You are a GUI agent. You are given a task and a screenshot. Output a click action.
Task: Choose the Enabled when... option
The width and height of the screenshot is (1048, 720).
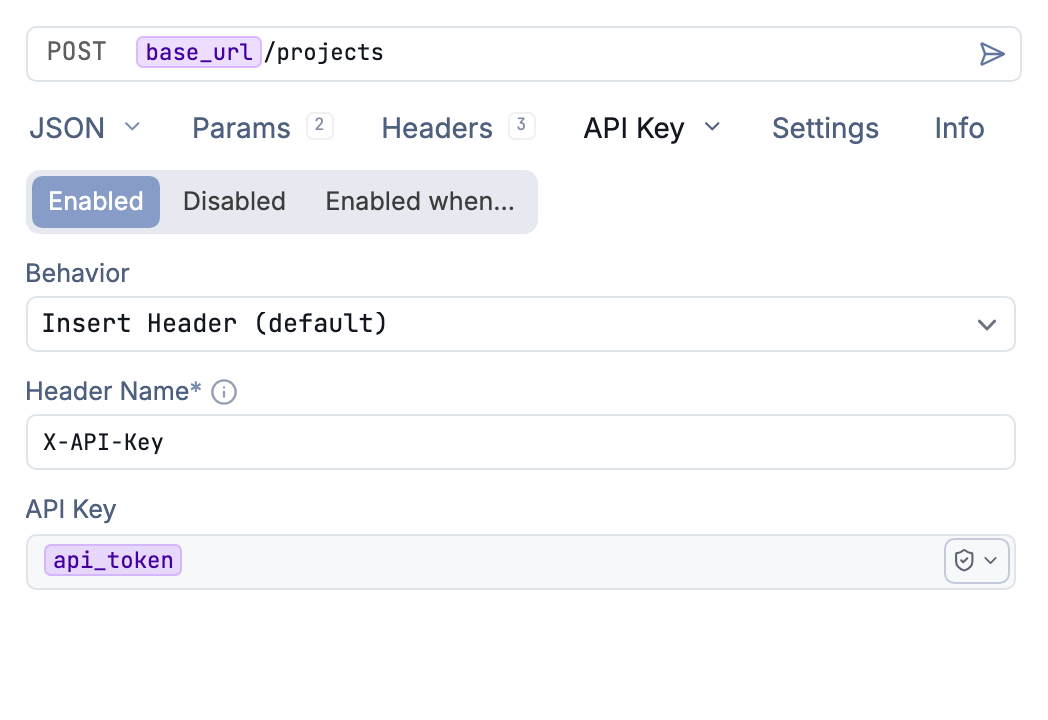(x=420, y=202)
